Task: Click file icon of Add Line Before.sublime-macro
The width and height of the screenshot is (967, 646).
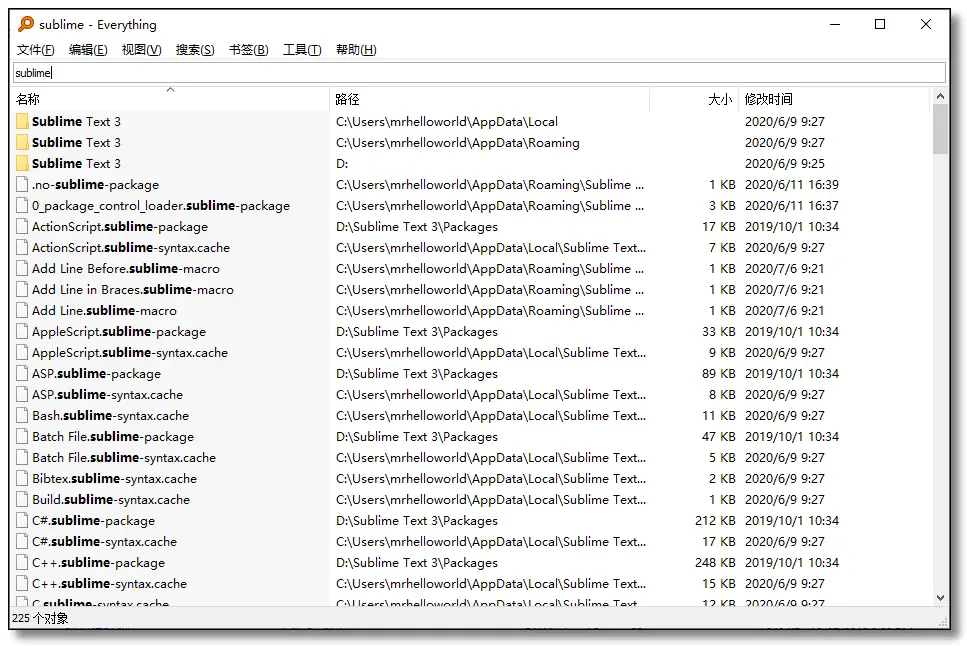Action: pos(22,268)
